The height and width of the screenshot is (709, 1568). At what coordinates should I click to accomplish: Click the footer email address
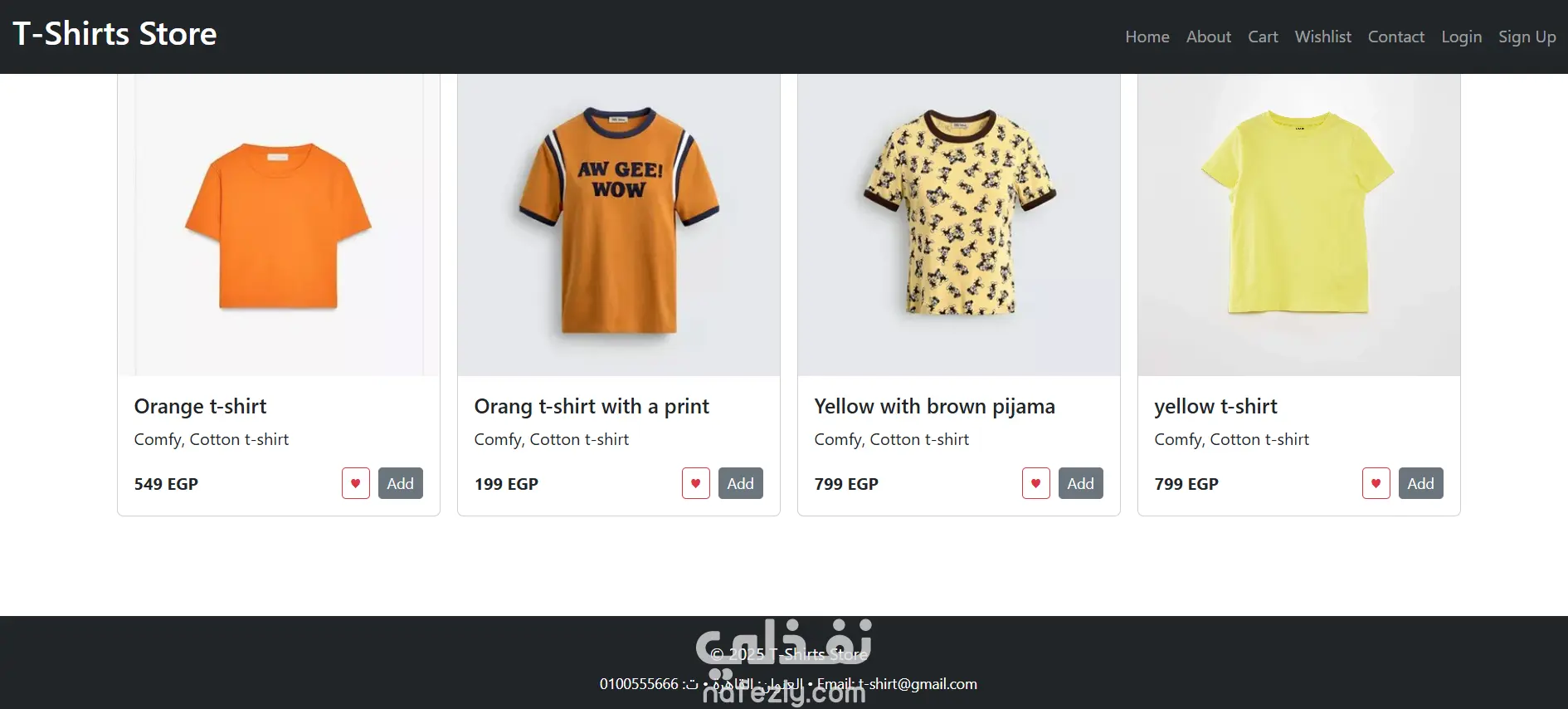point(918,684)
